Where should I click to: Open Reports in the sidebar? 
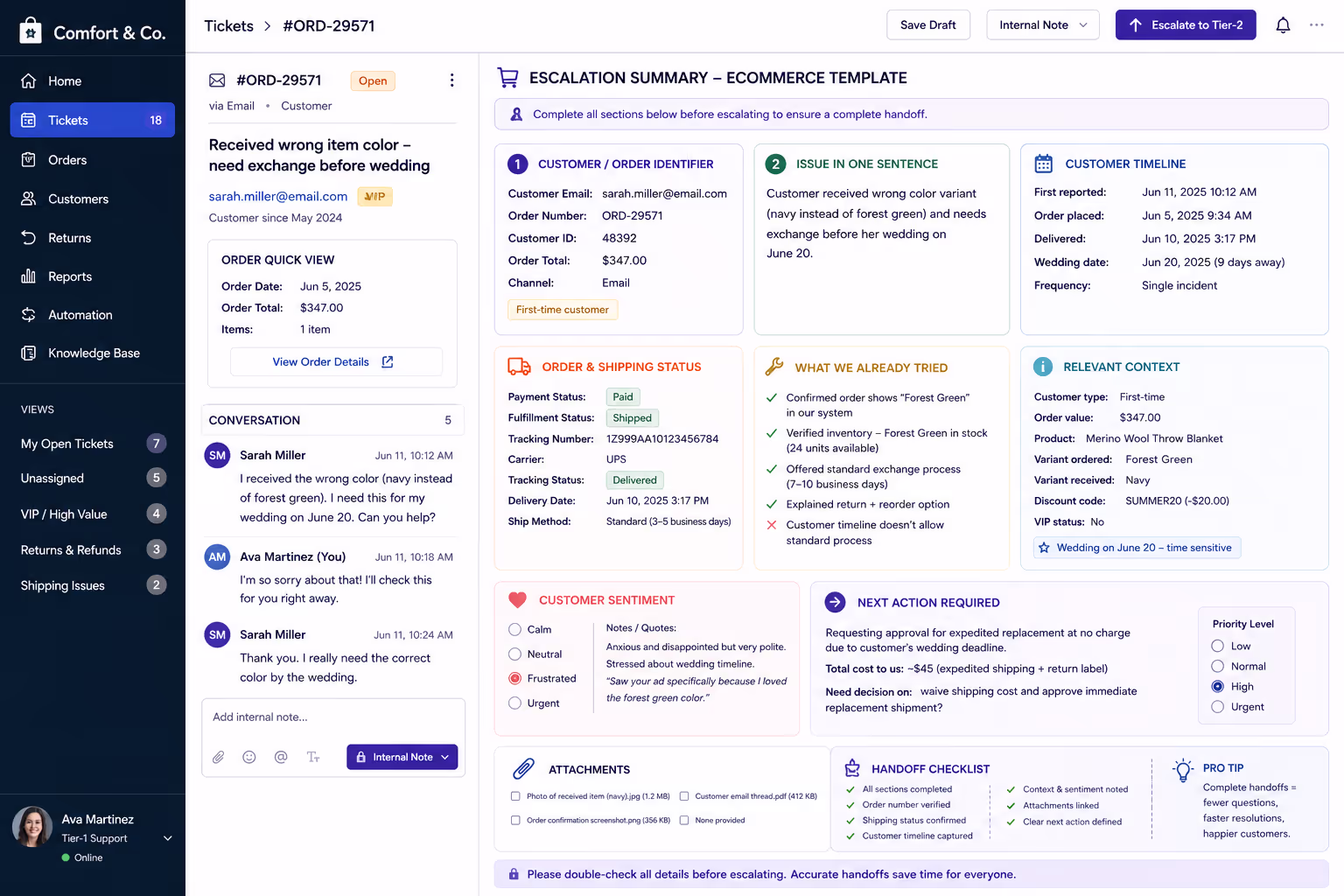pos(93,276)
